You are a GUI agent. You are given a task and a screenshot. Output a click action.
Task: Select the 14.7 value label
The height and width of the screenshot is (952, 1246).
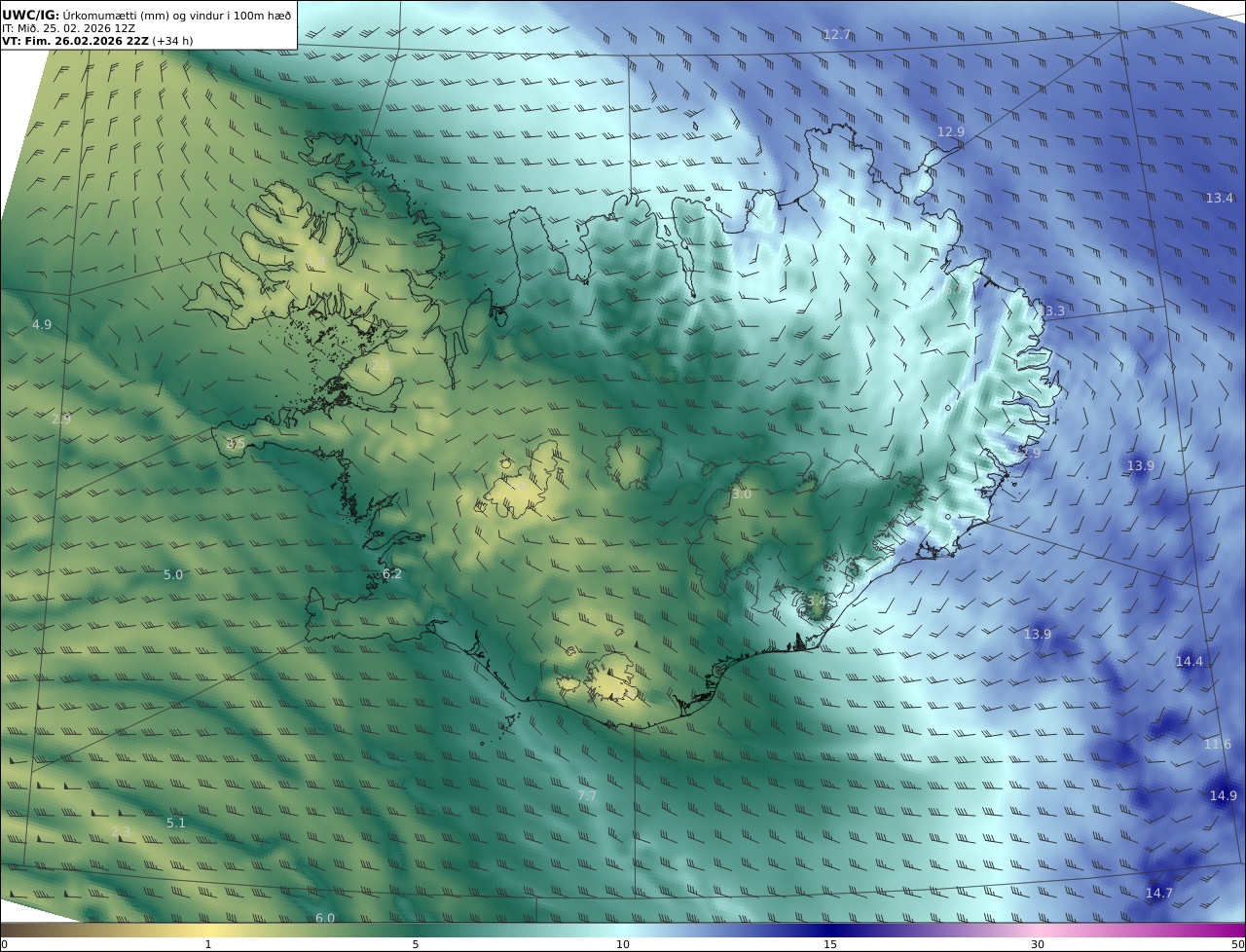click(1159, 893)
